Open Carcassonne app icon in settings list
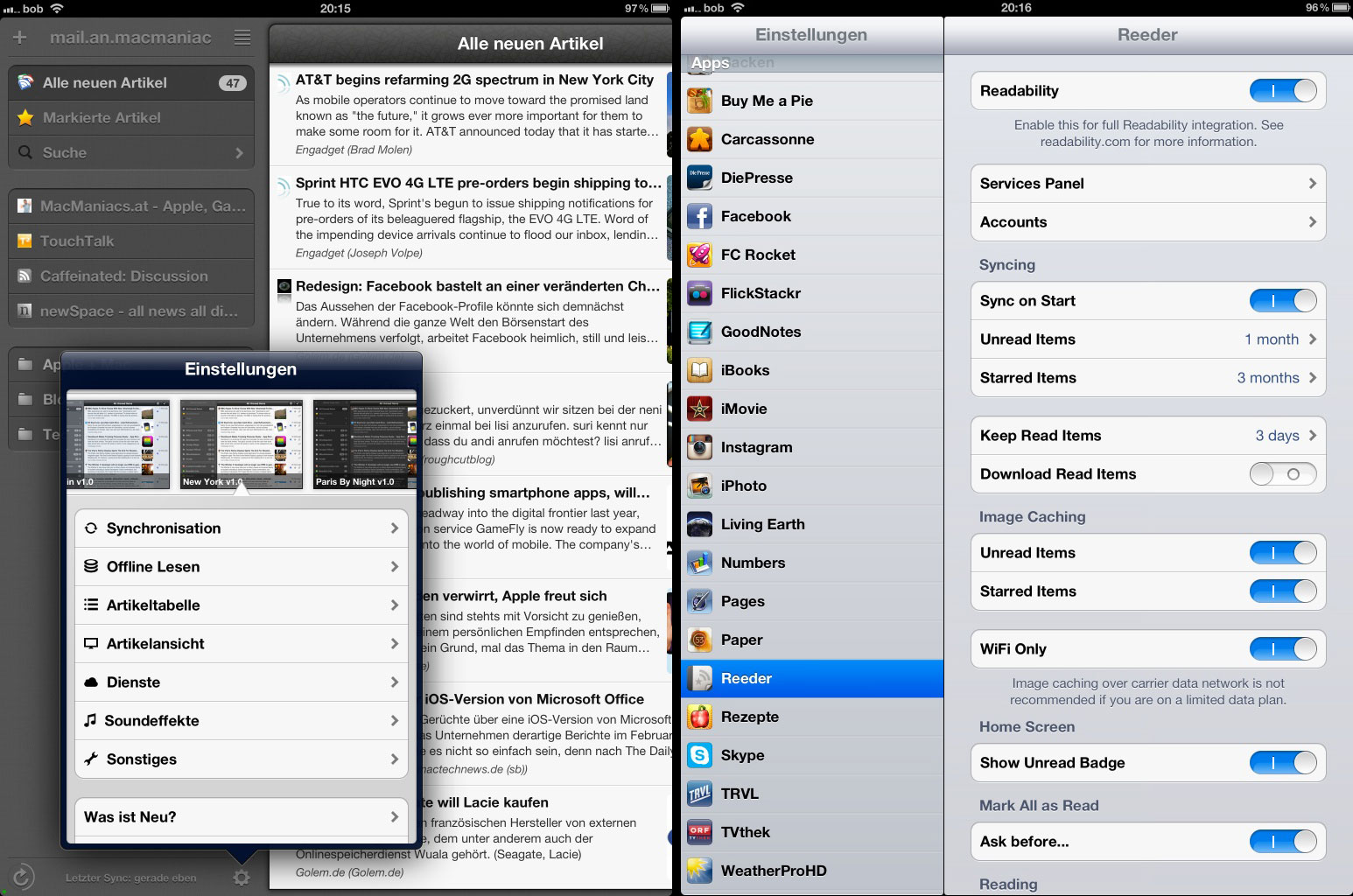 (x=699, y=139)
